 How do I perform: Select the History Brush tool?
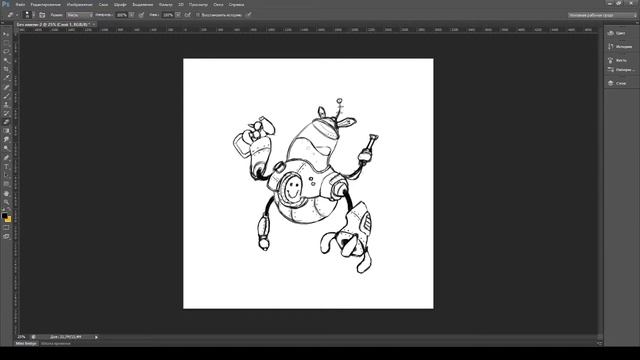point(6,113)
